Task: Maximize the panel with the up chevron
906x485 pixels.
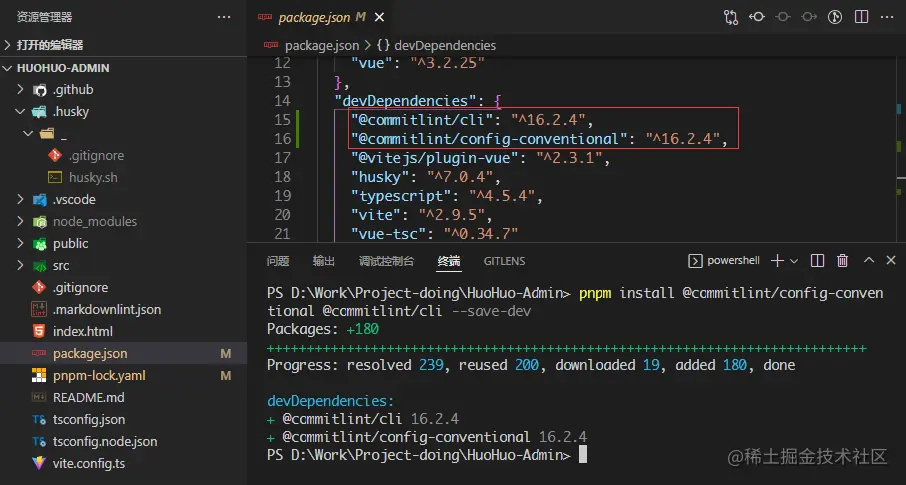Action: click(868, 261)
